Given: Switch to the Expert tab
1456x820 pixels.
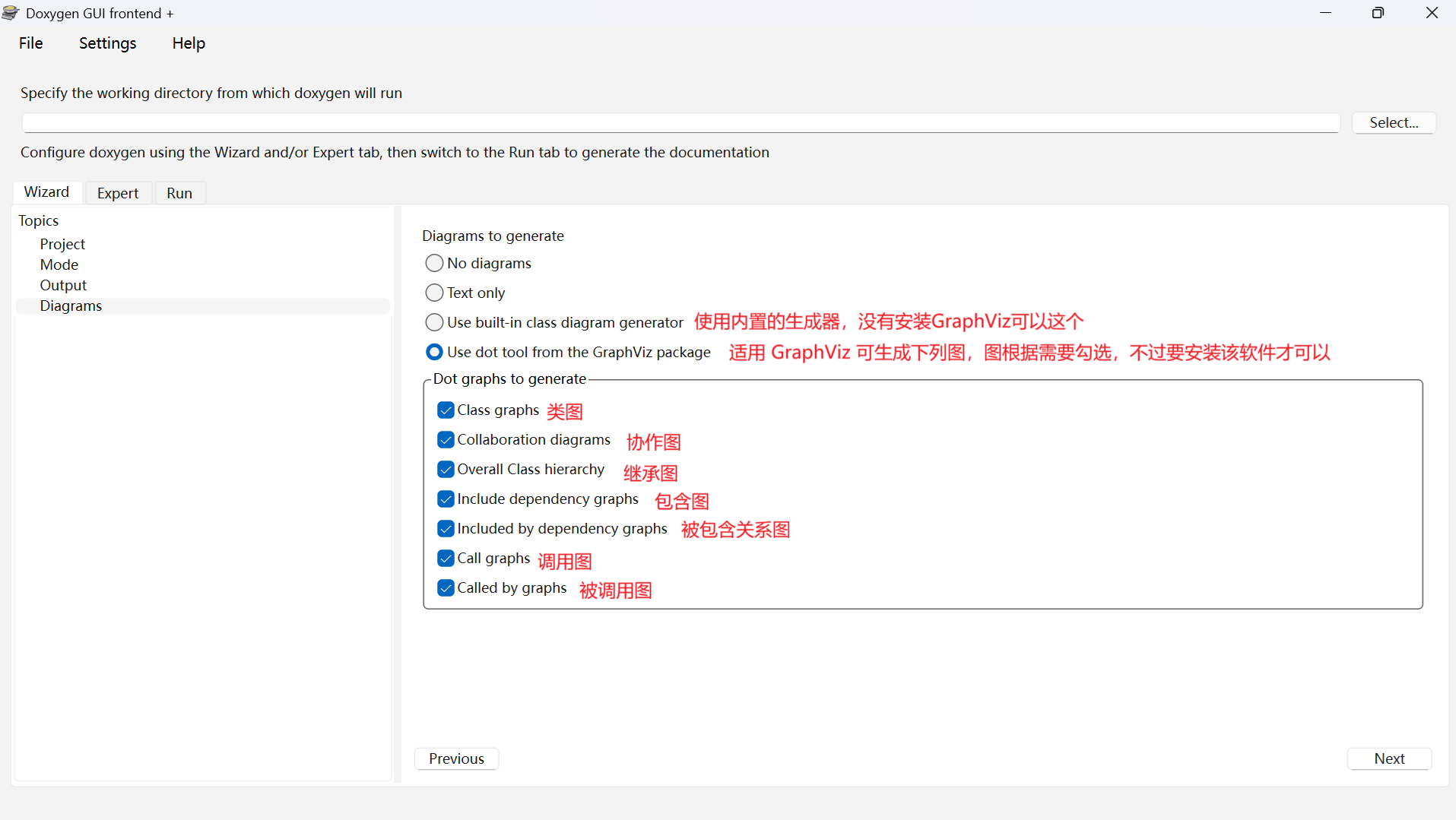Looking at the screenshot, I should tap(118, 193).
